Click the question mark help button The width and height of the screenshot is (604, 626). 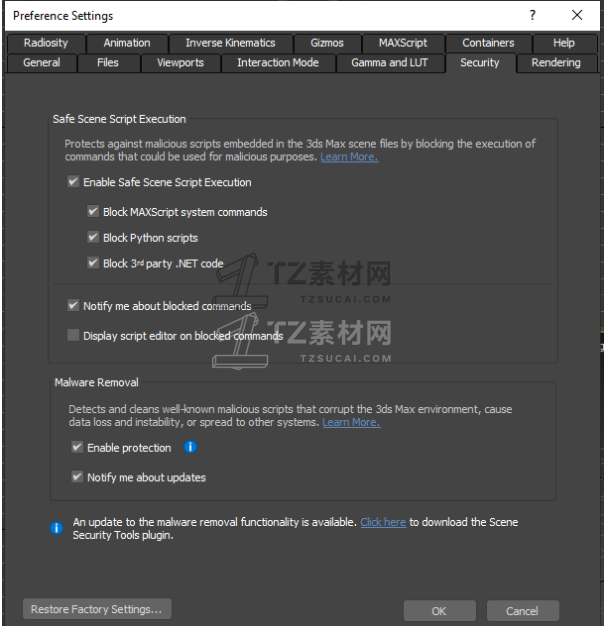click(x=532, y=15)
